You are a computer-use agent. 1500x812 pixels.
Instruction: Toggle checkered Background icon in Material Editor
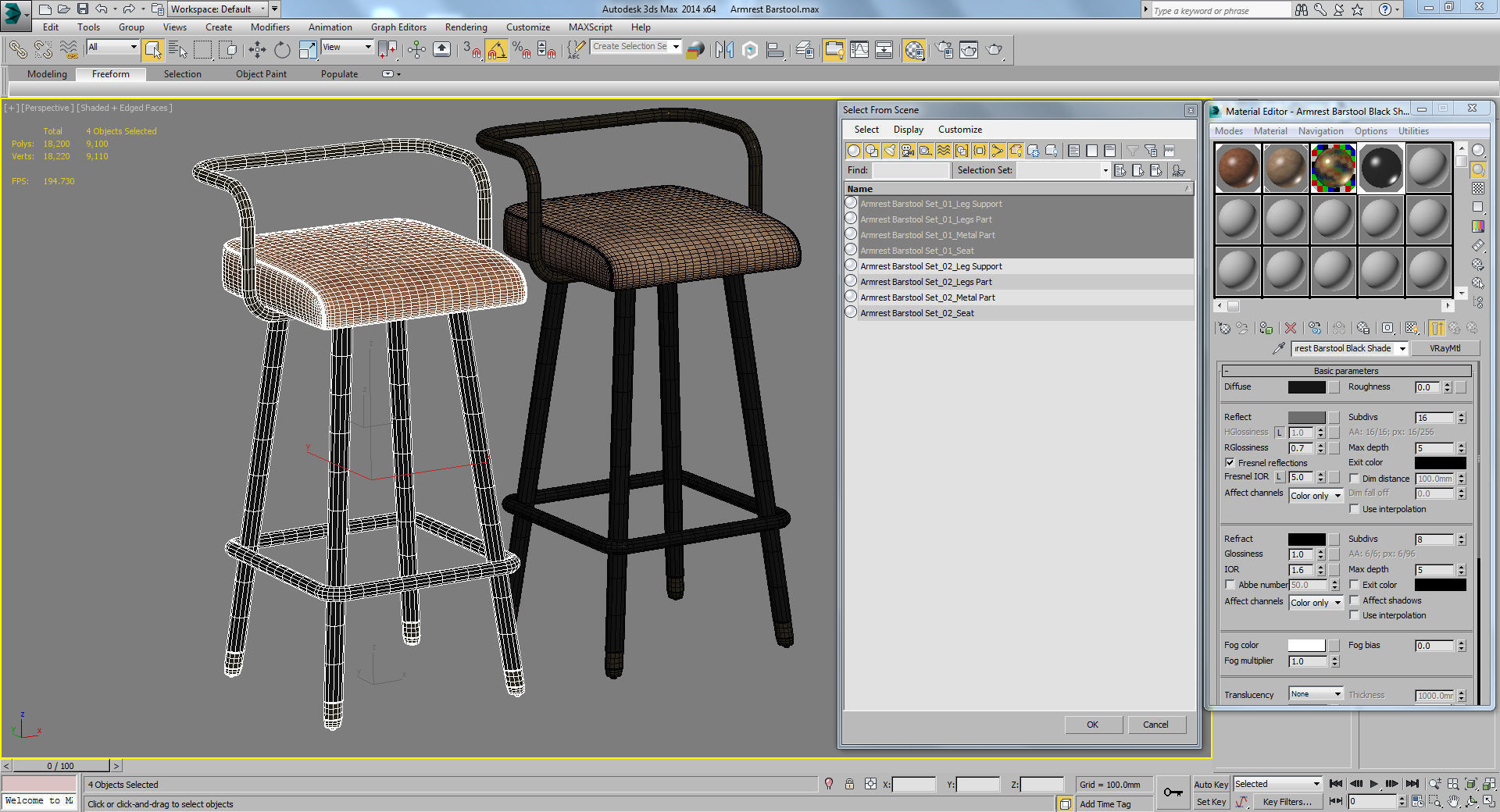click(x=1478, y=188)
